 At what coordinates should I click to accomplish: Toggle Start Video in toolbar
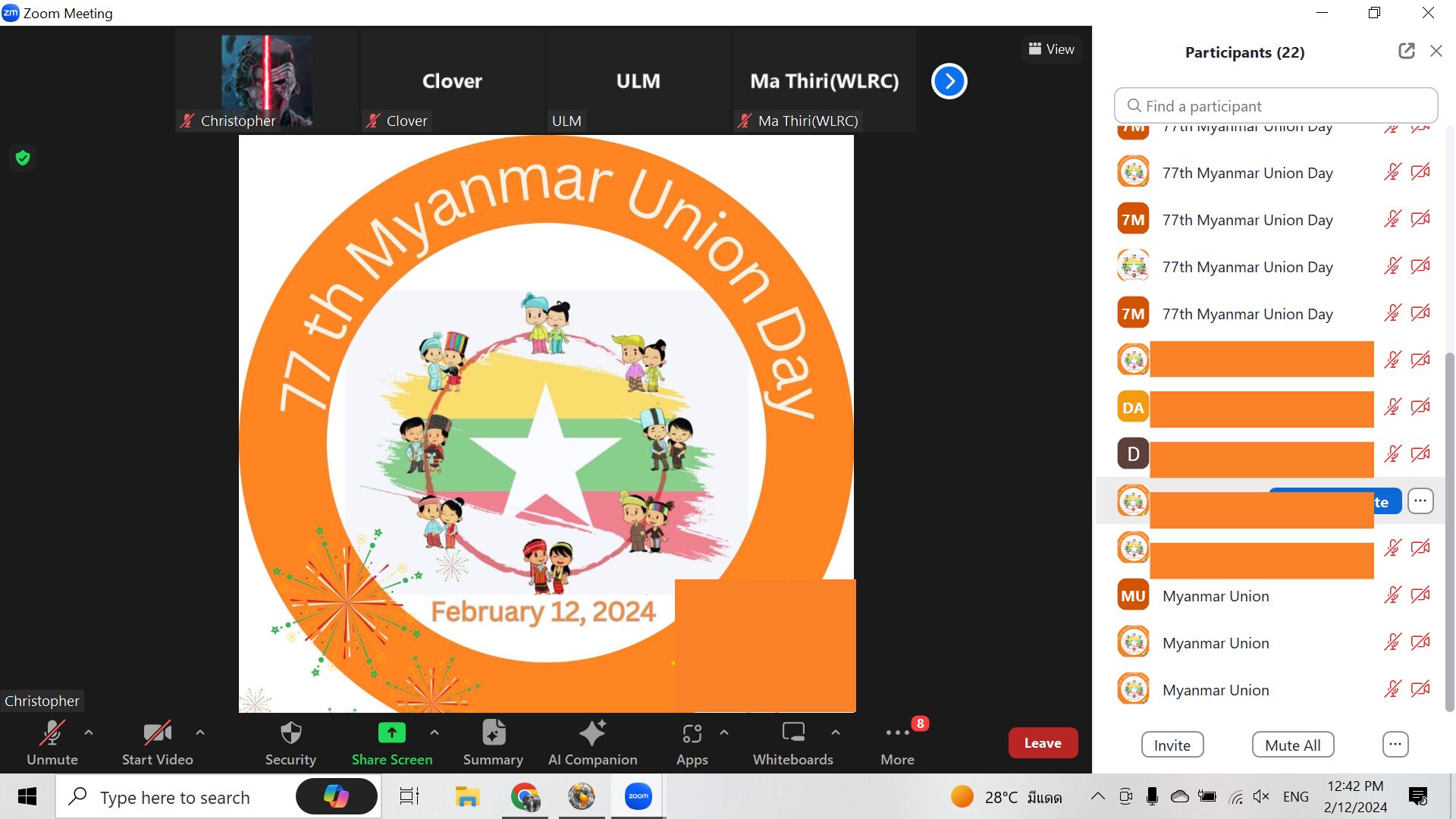click(x=157, y=741)
